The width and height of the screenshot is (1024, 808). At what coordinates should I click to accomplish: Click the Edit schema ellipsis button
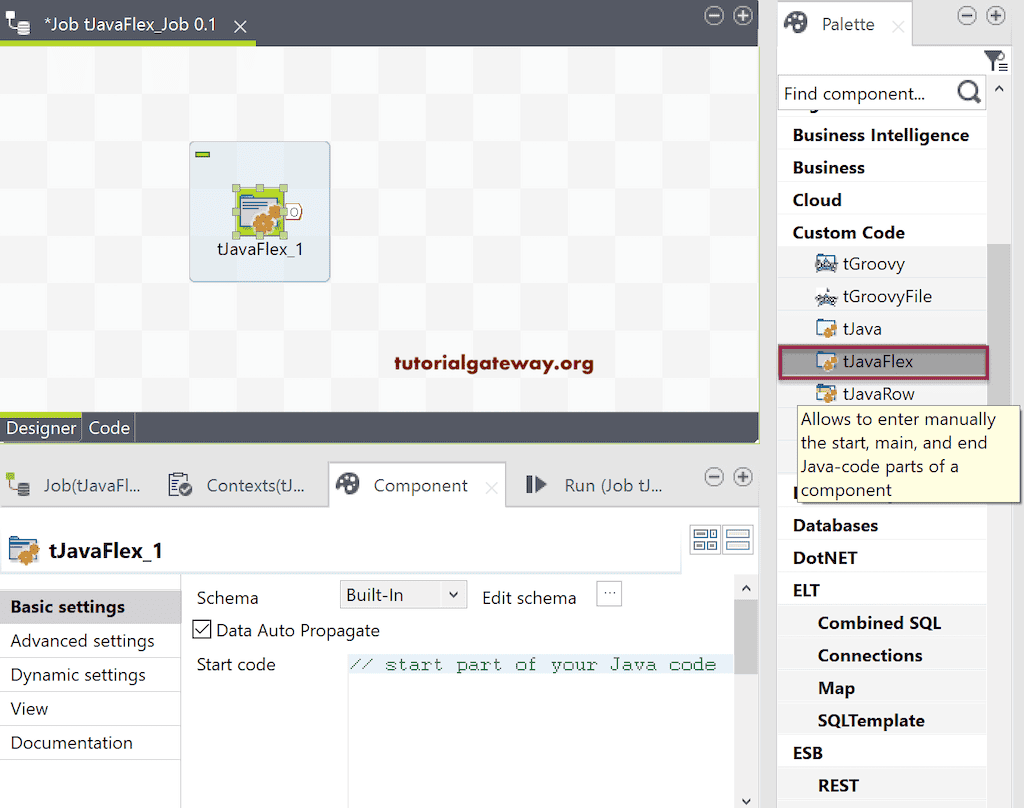(608, 596)
